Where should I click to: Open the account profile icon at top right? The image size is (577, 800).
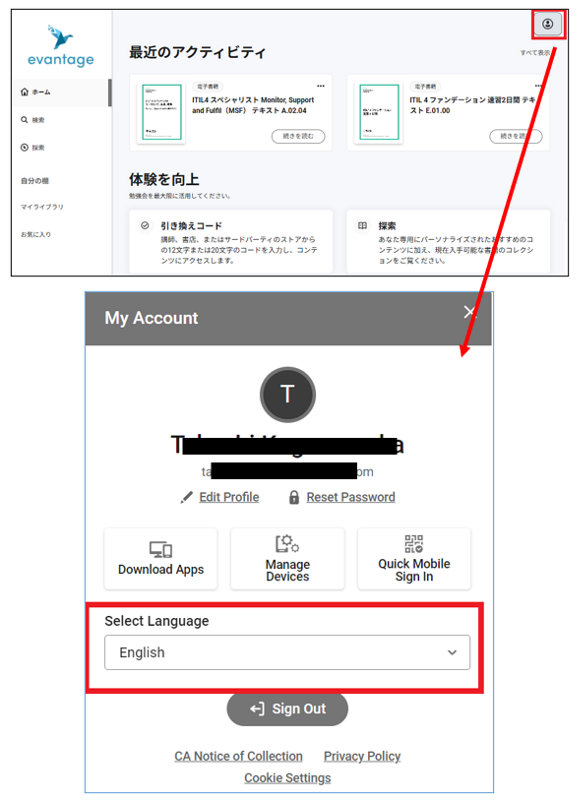click(x=547, y=24)
